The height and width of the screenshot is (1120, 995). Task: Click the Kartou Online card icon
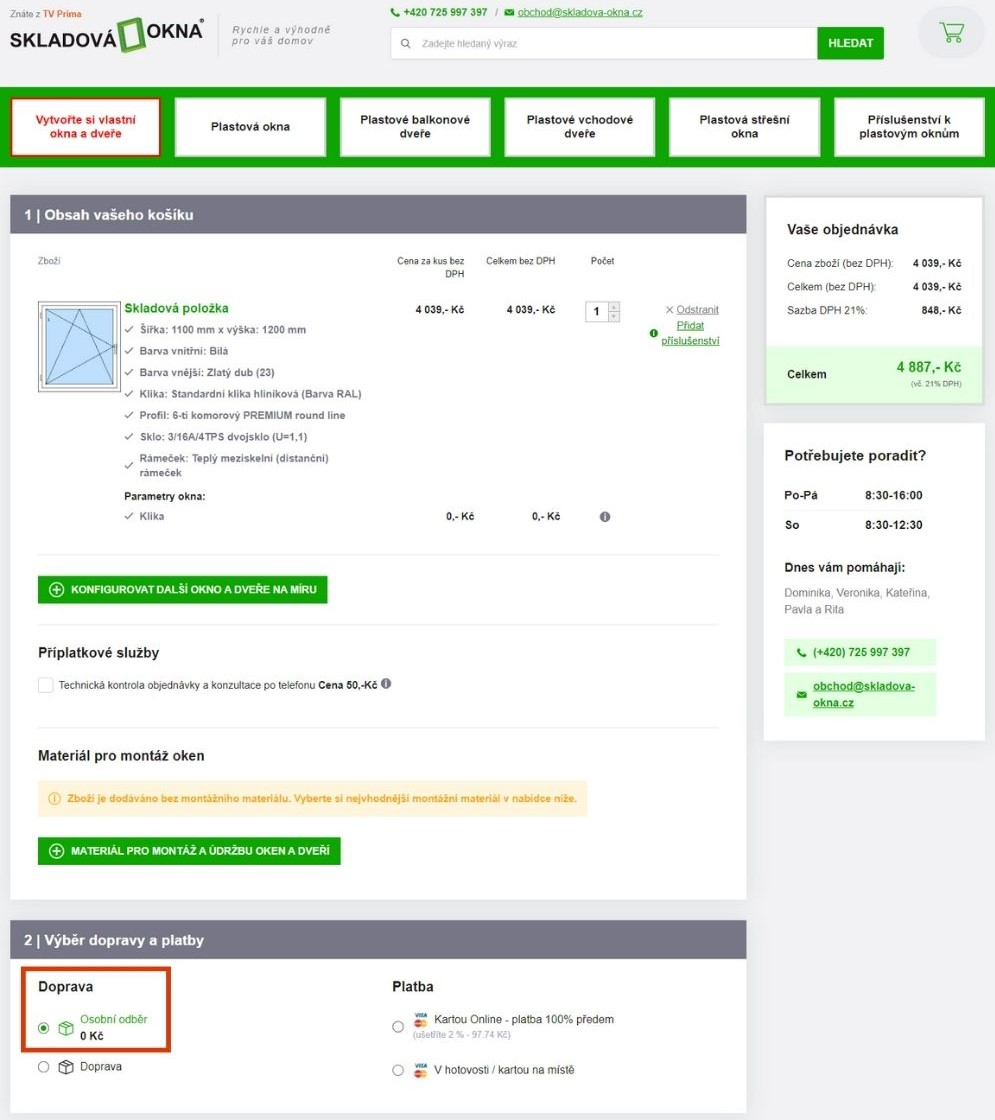[x=420, y=1023]
